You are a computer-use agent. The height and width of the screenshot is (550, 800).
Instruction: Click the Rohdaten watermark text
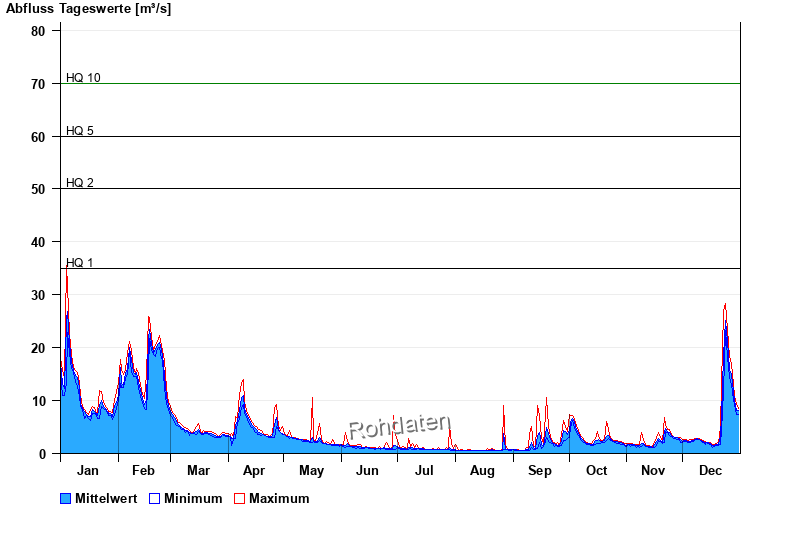pos(399,427)
